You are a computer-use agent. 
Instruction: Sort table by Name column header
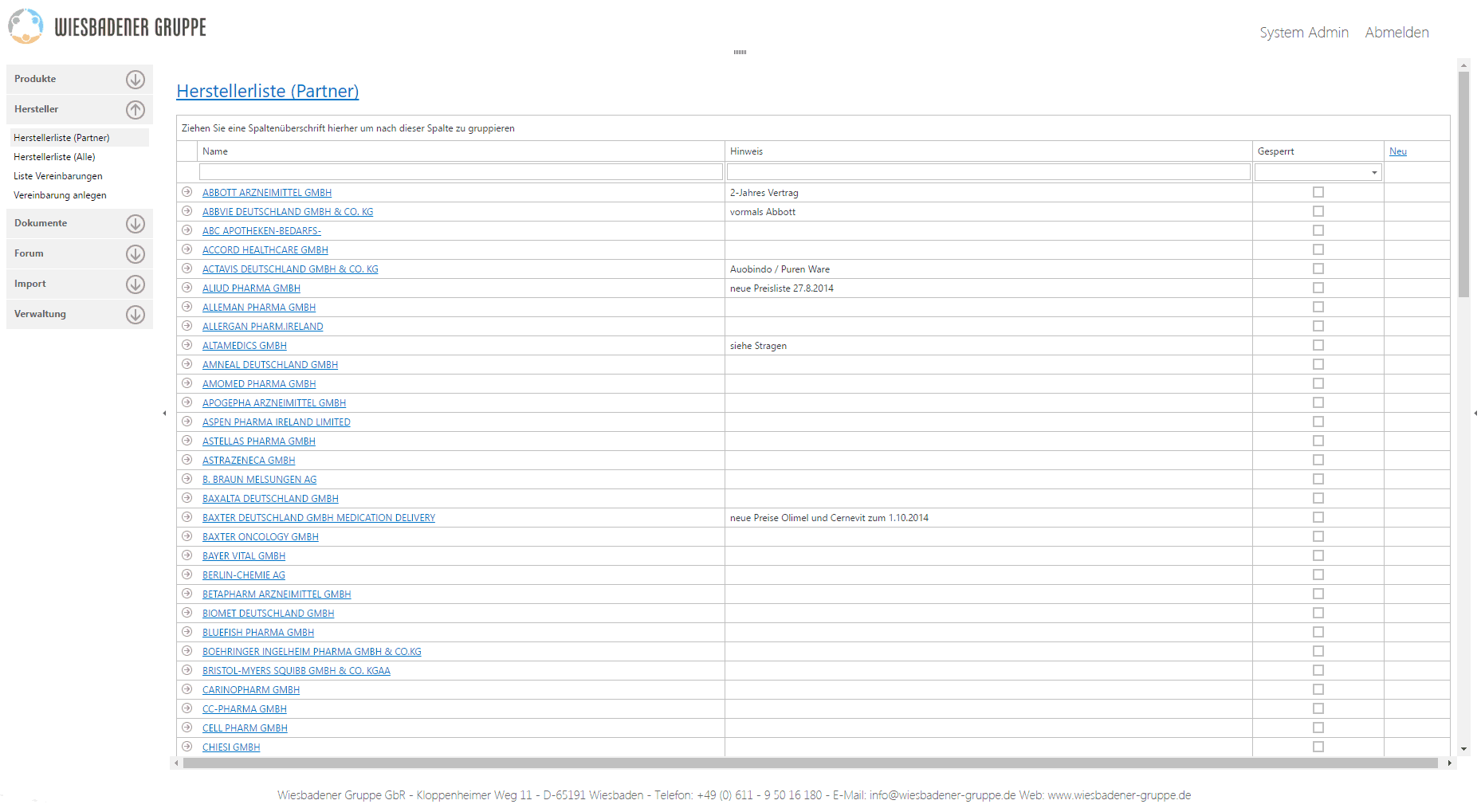pyautogui.click(x=461, y=151)
